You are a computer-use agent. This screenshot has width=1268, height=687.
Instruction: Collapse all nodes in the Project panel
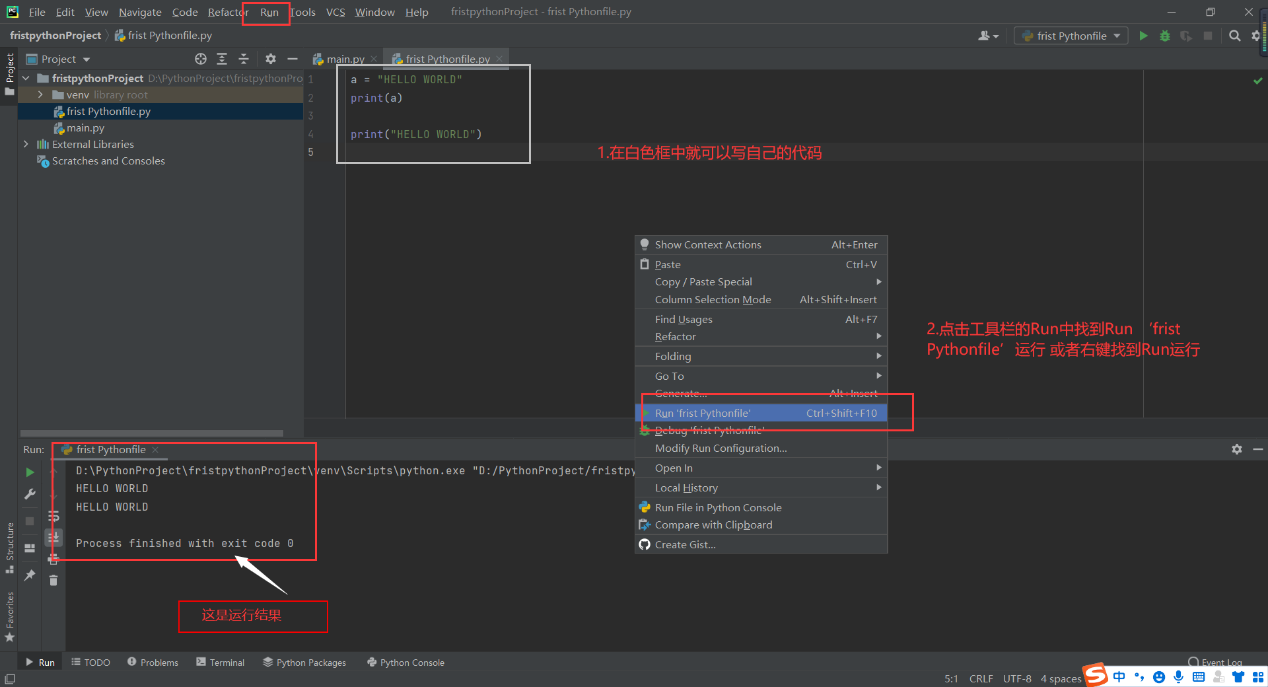243,59
